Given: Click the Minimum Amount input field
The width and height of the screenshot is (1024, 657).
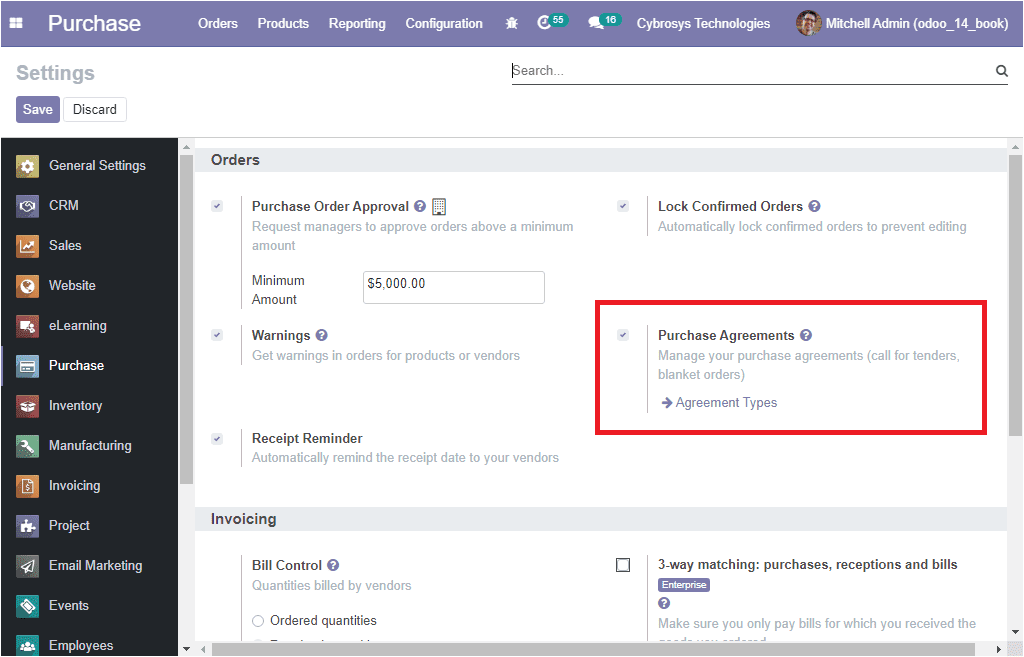Looking at the screenshot, I should [x=454, y=287].
